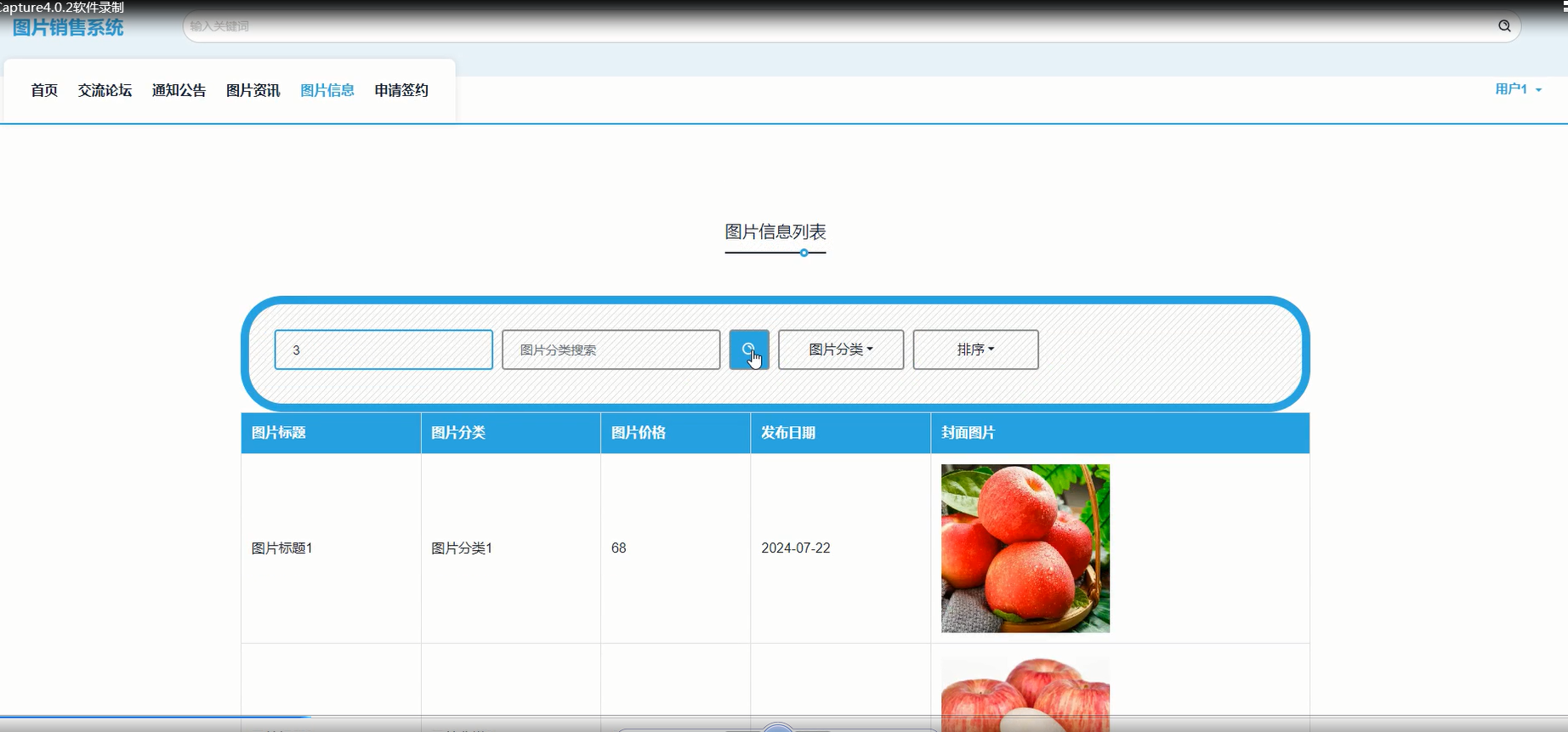Open the 交流论坛 nav item

pos(105,90)
